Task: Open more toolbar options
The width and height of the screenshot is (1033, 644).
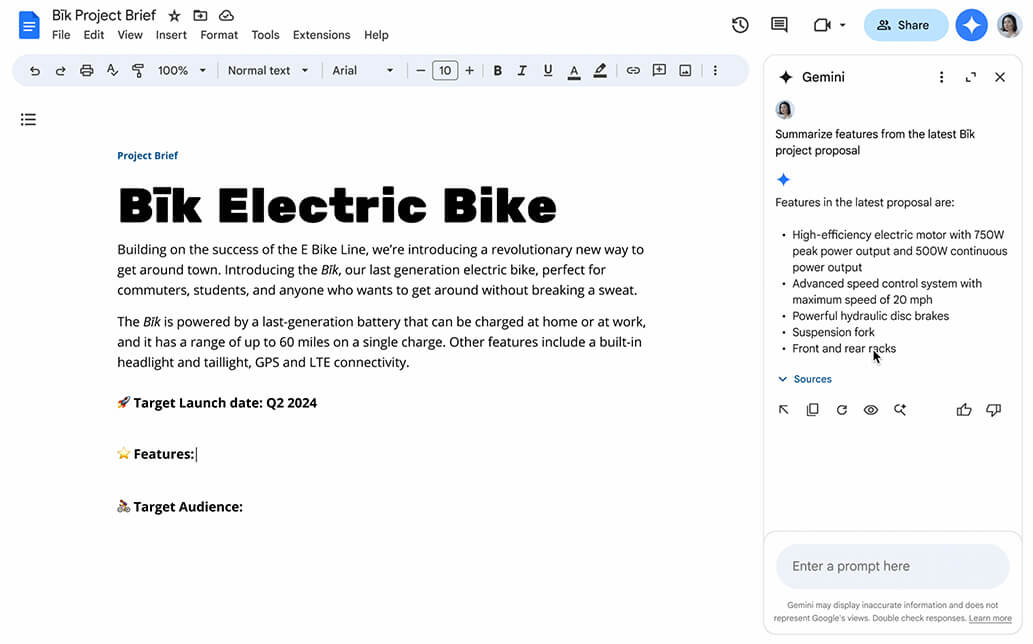Action: [x=715, y=70]
